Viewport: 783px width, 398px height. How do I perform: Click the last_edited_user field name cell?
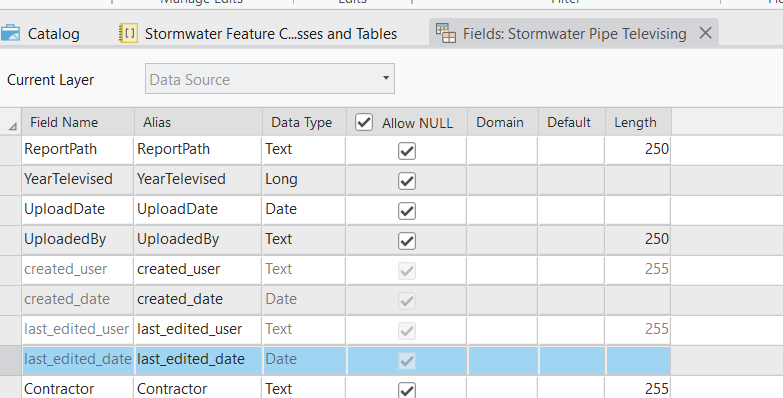[78, 329]
